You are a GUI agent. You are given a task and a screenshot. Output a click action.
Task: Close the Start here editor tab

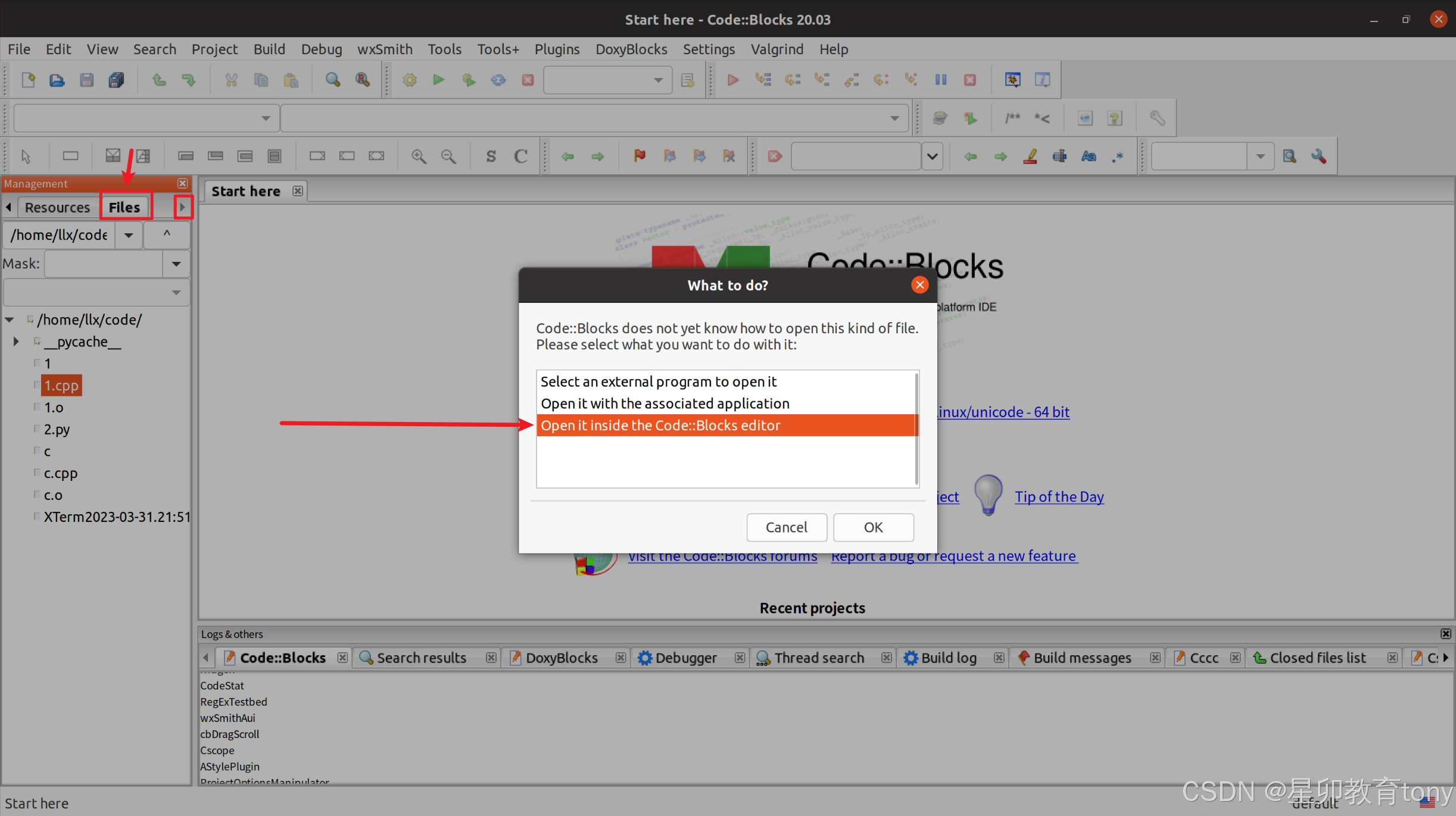(298, 191)
